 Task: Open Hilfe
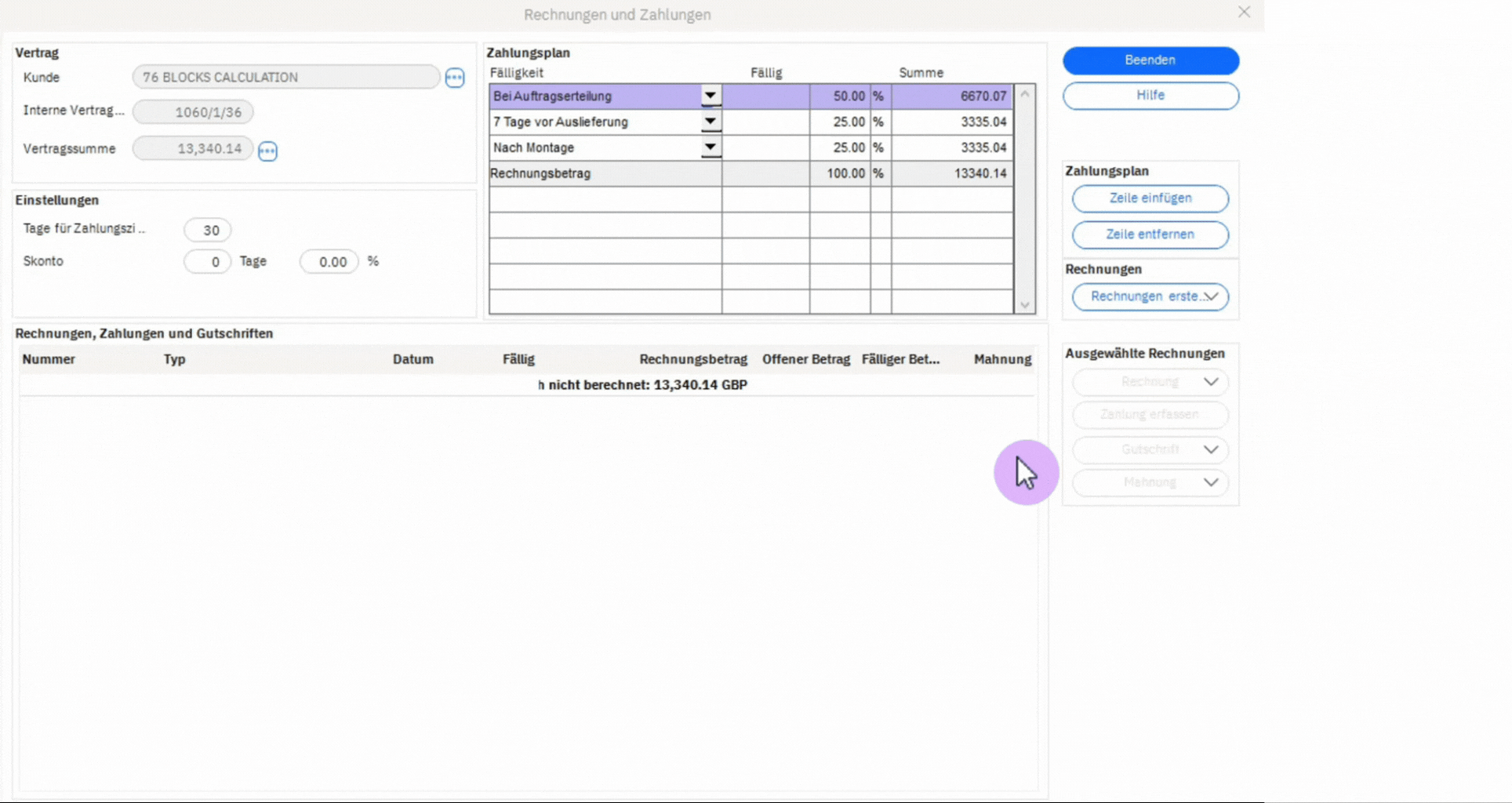coord(1150,96)
